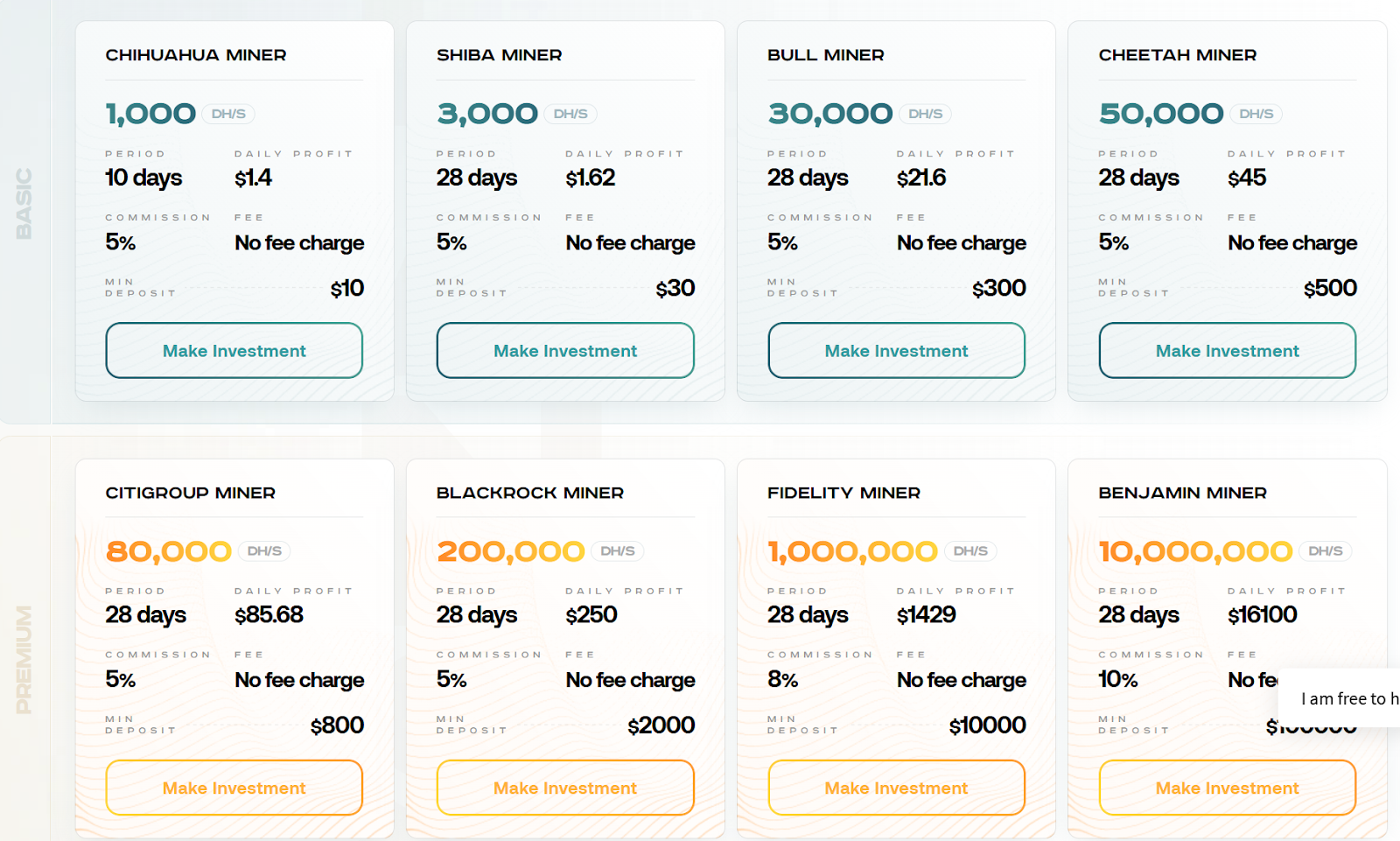1400x841 pixels.
Task: Click the PREMIUM vertical section label
Action: [x=24, y=659]
